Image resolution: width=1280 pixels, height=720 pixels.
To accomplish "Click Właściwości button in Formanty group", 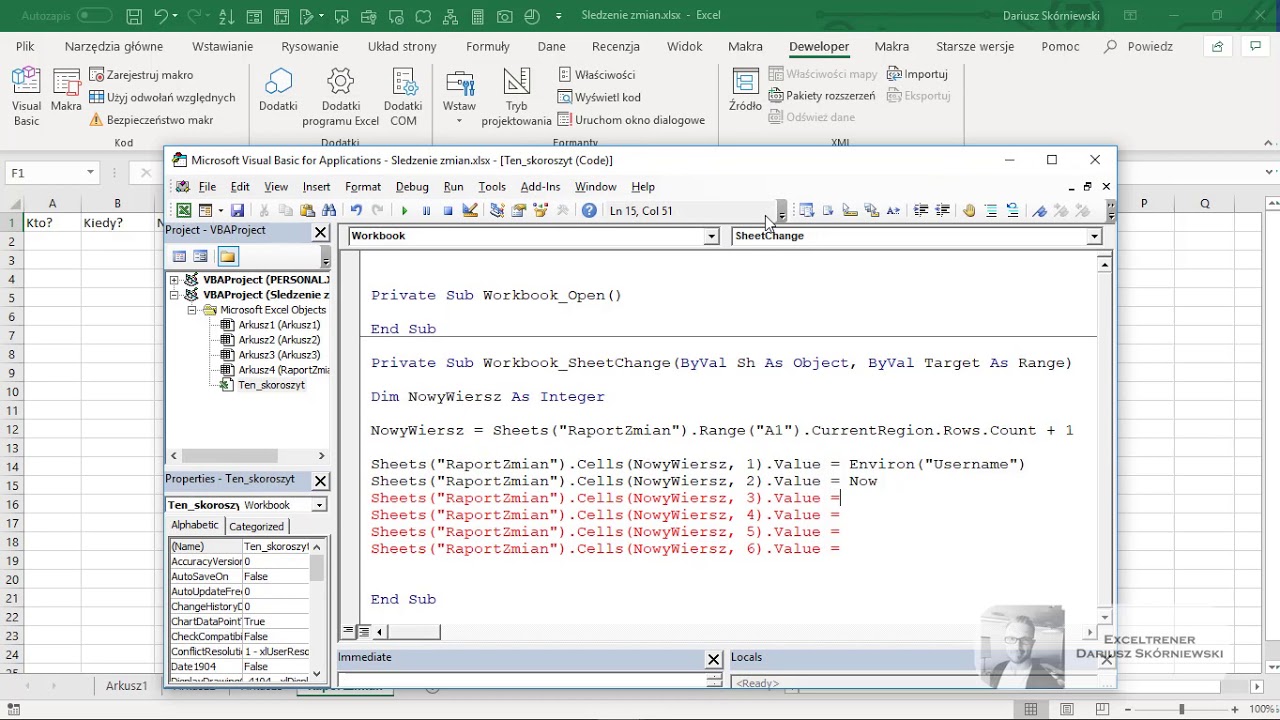I will (596, 75).
